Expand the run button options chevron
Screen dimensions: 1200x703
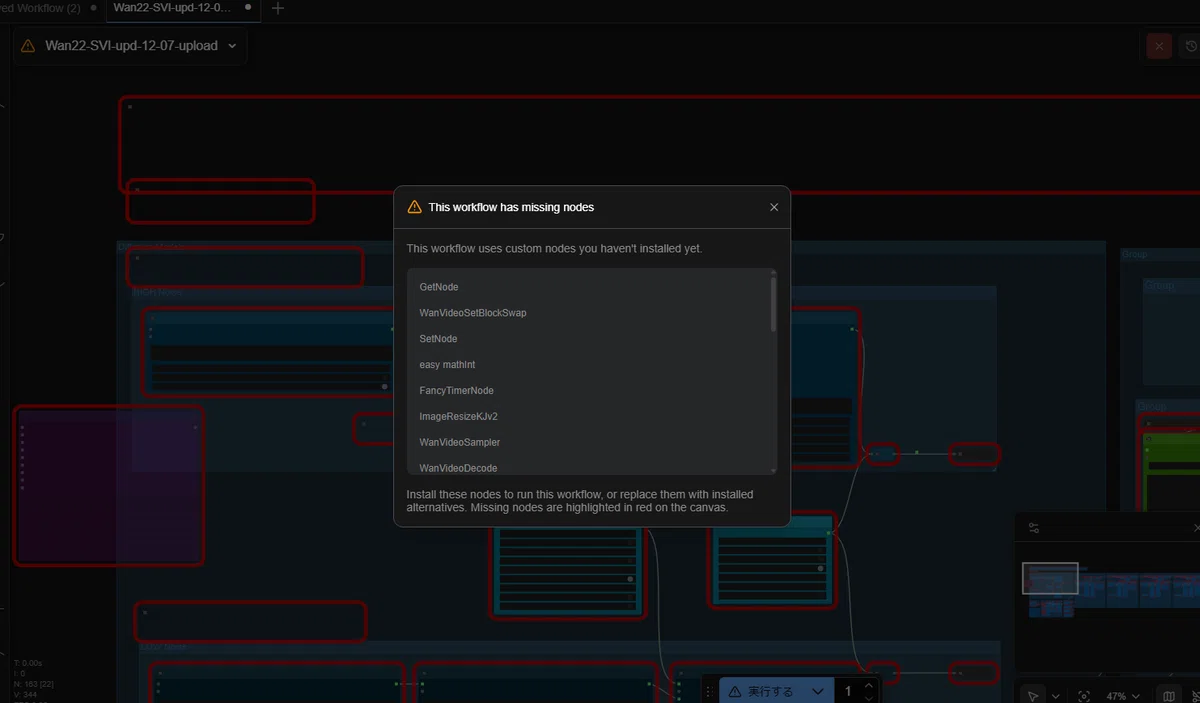[x=817, y=691]
